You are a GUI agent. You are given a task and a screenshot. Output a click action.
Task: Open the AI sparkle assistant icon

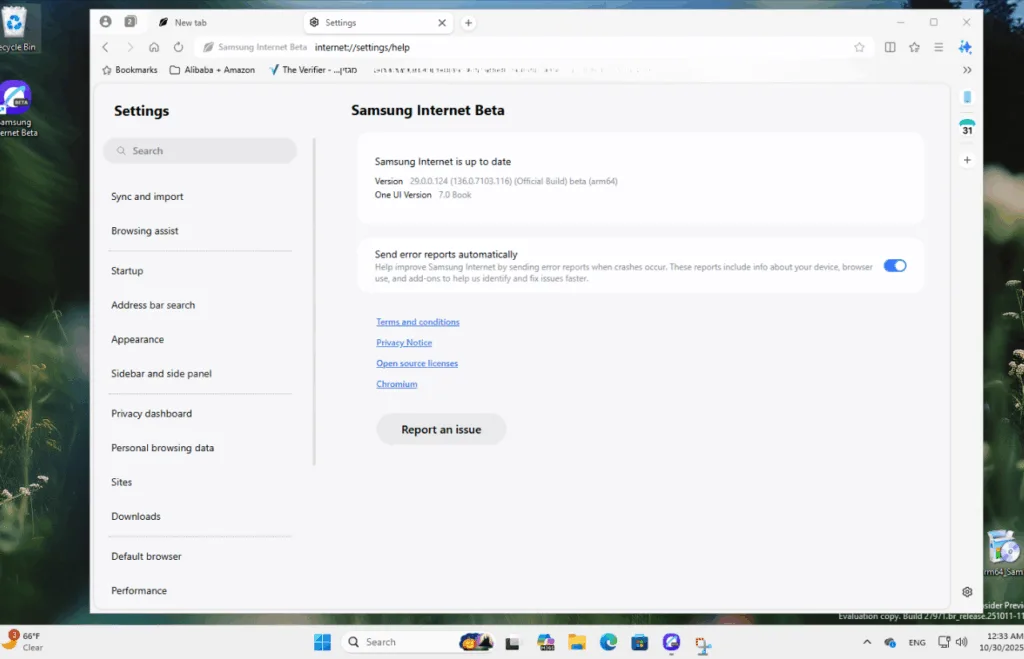pyautogui.click(x=965, y=47)
